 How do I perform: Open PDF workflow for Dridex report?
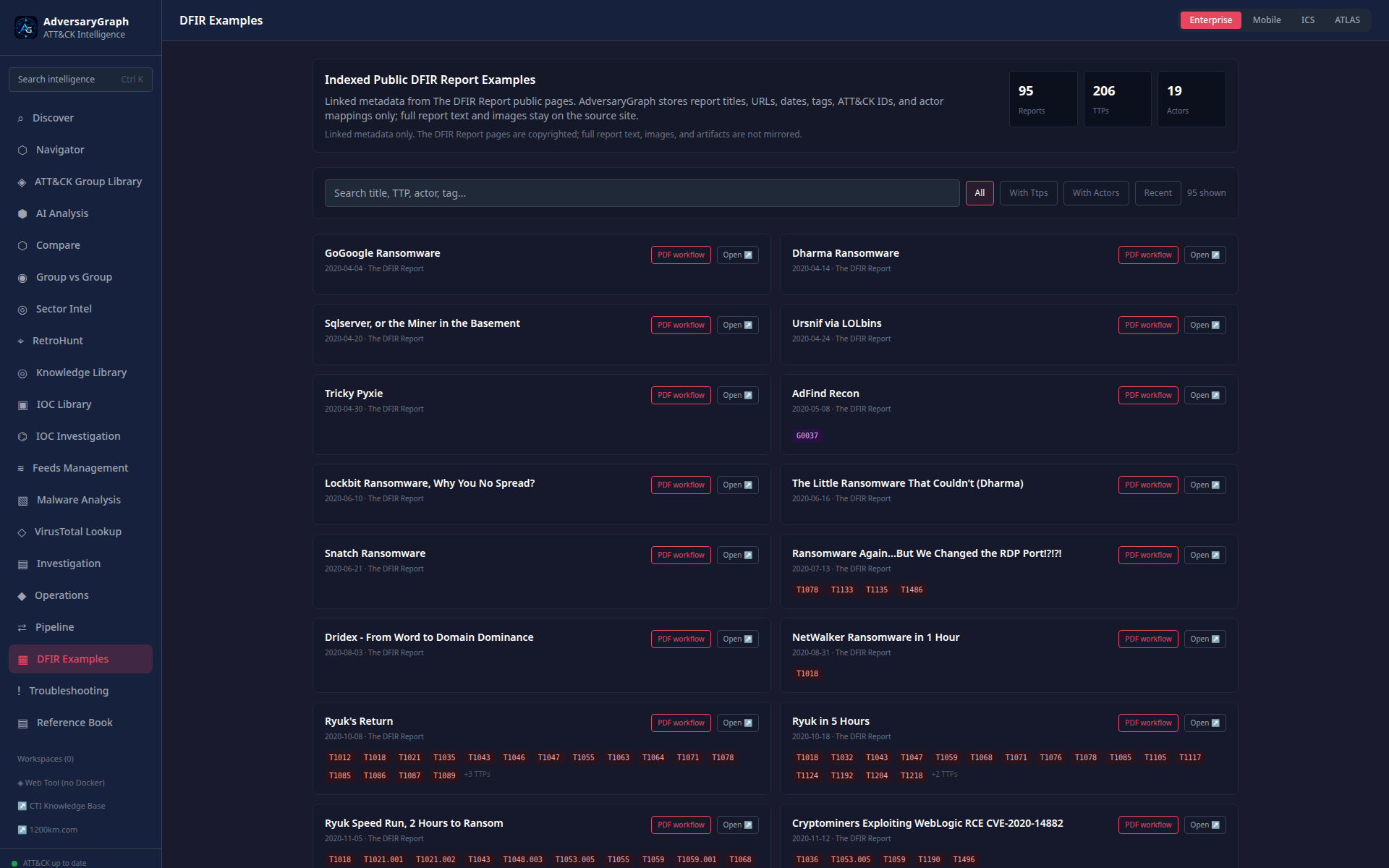point(681,639)
